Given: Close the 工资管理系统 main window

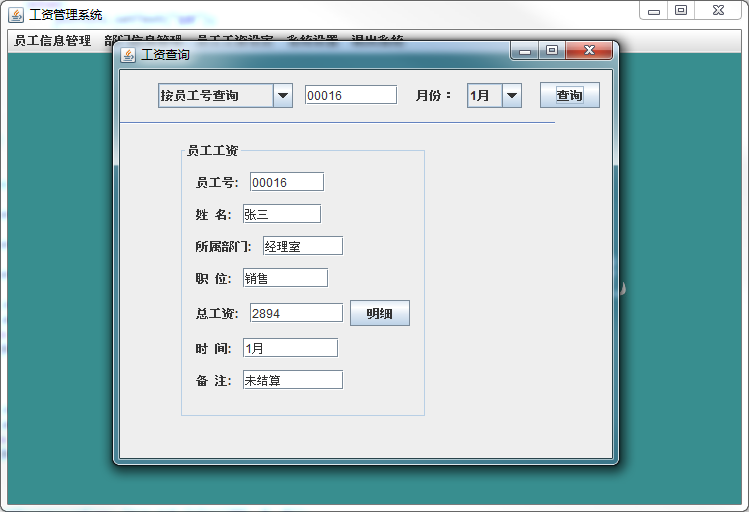Looking at the screenshot, I should 718,11.
